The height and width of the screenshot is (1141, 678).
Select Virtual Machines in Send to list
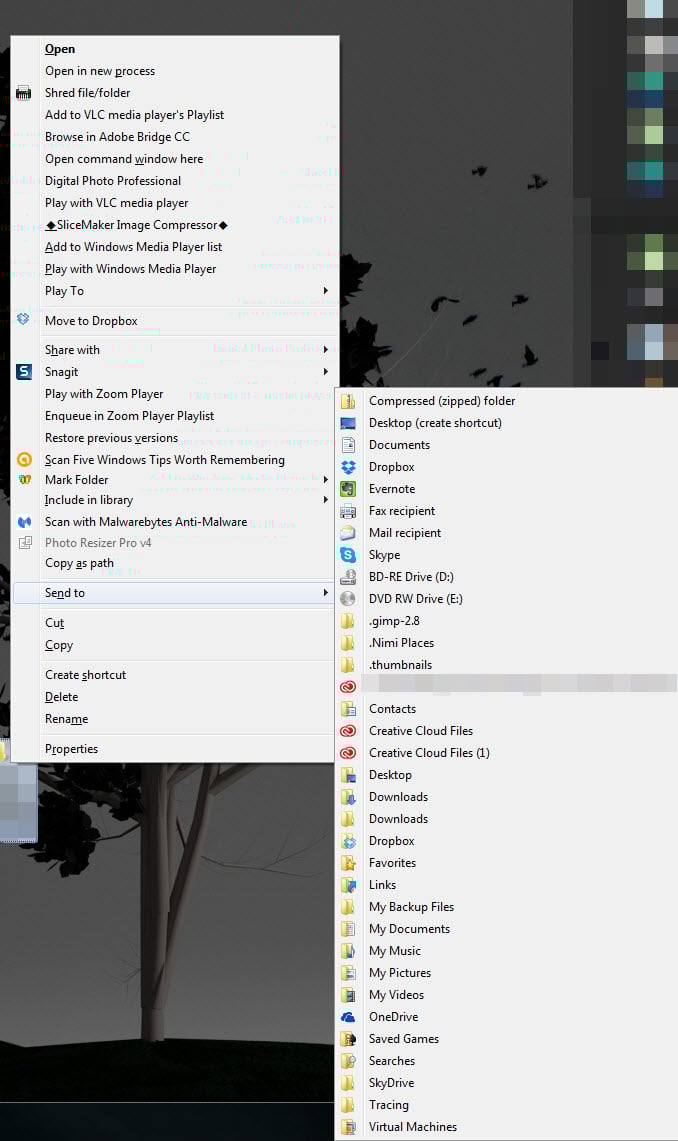(x=413, y=1127)
